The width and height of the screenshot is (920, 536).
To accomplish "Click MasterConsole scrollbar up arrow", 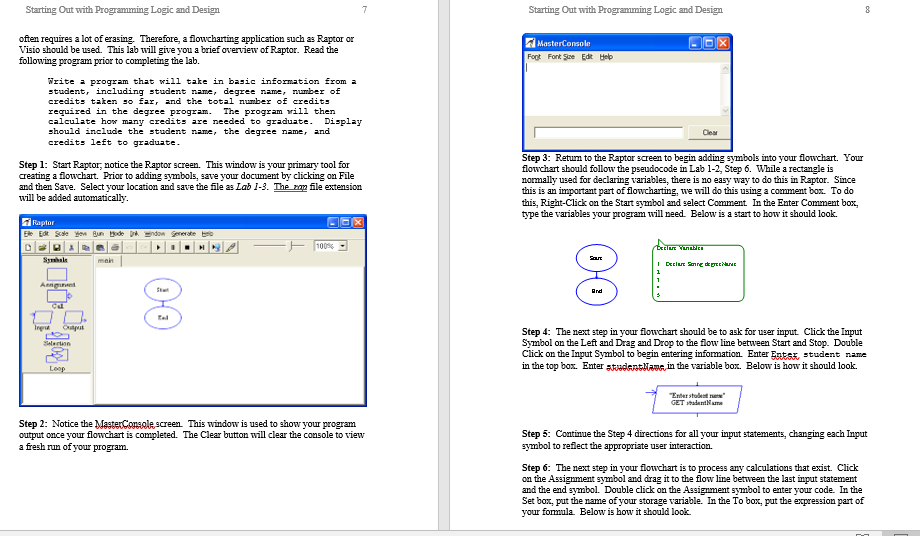I will pyautogui.click(x=725, y=69).
